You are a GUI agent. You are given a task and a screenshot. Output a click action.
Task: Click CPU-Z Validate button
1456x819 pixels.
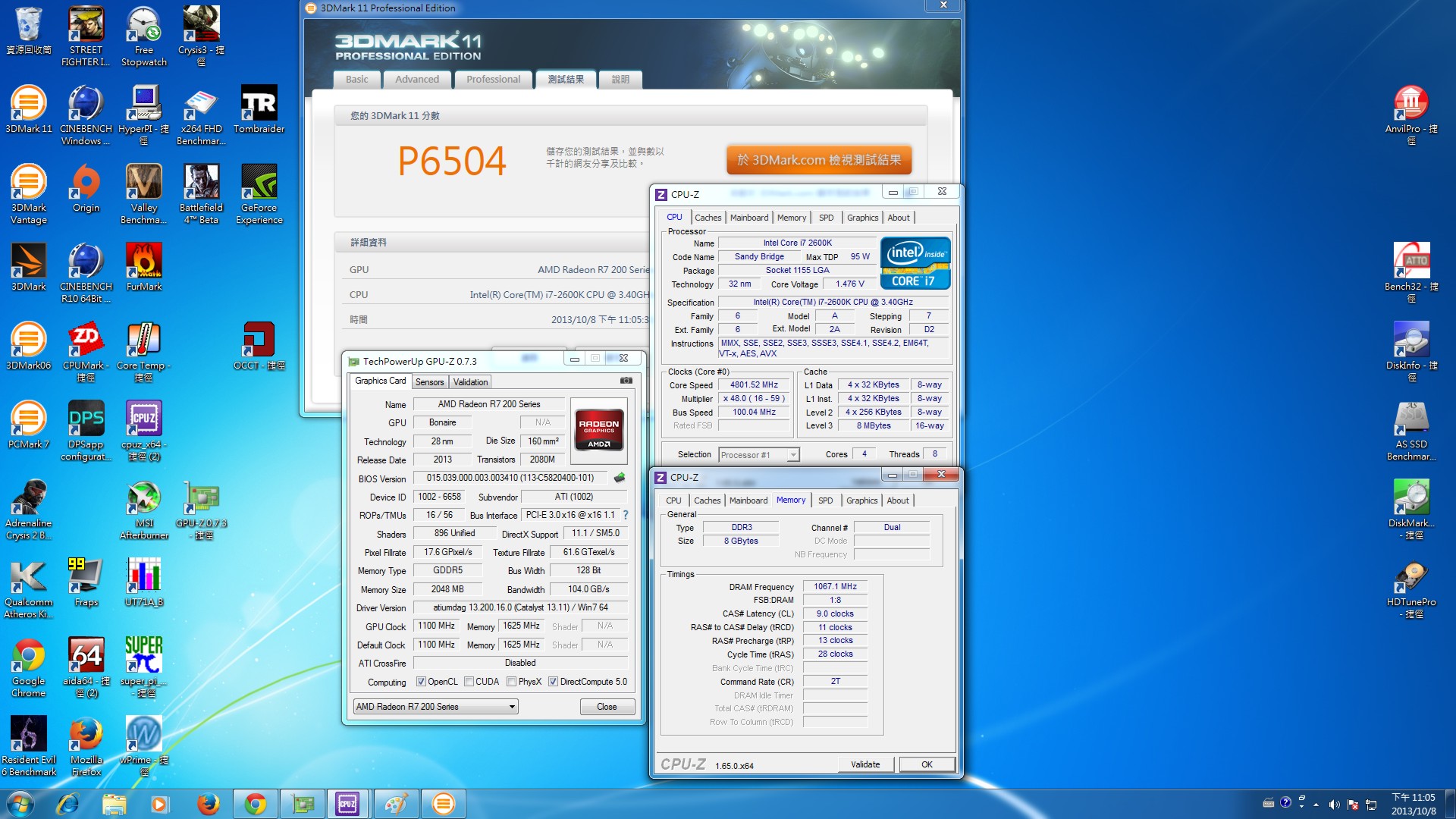865,764
